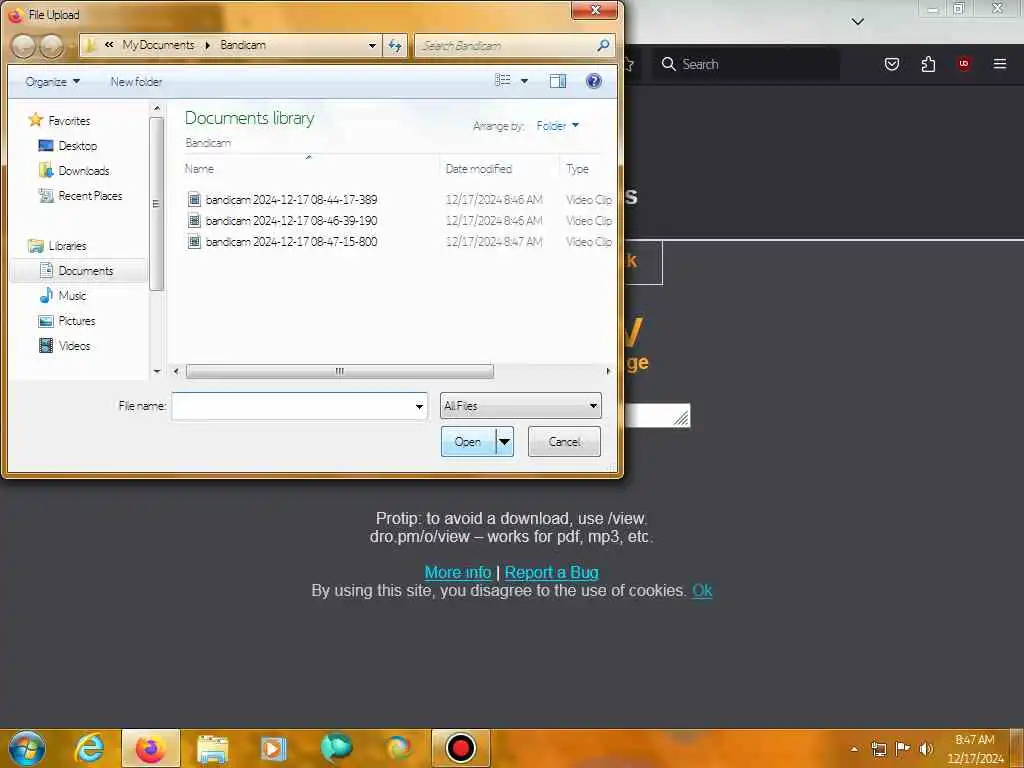Refresh the Bandicam folder listing
The height and width of the screenshot is (768, 1024).
395,46
